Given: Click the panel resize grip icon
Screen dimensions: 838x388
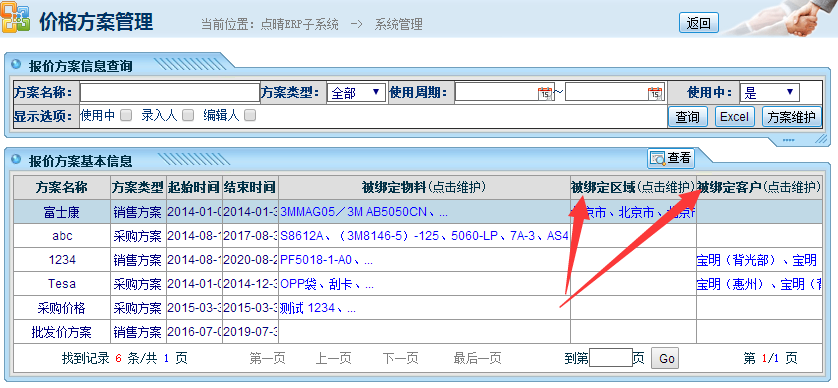Looking at the screenshot, I should coord(821,139).
